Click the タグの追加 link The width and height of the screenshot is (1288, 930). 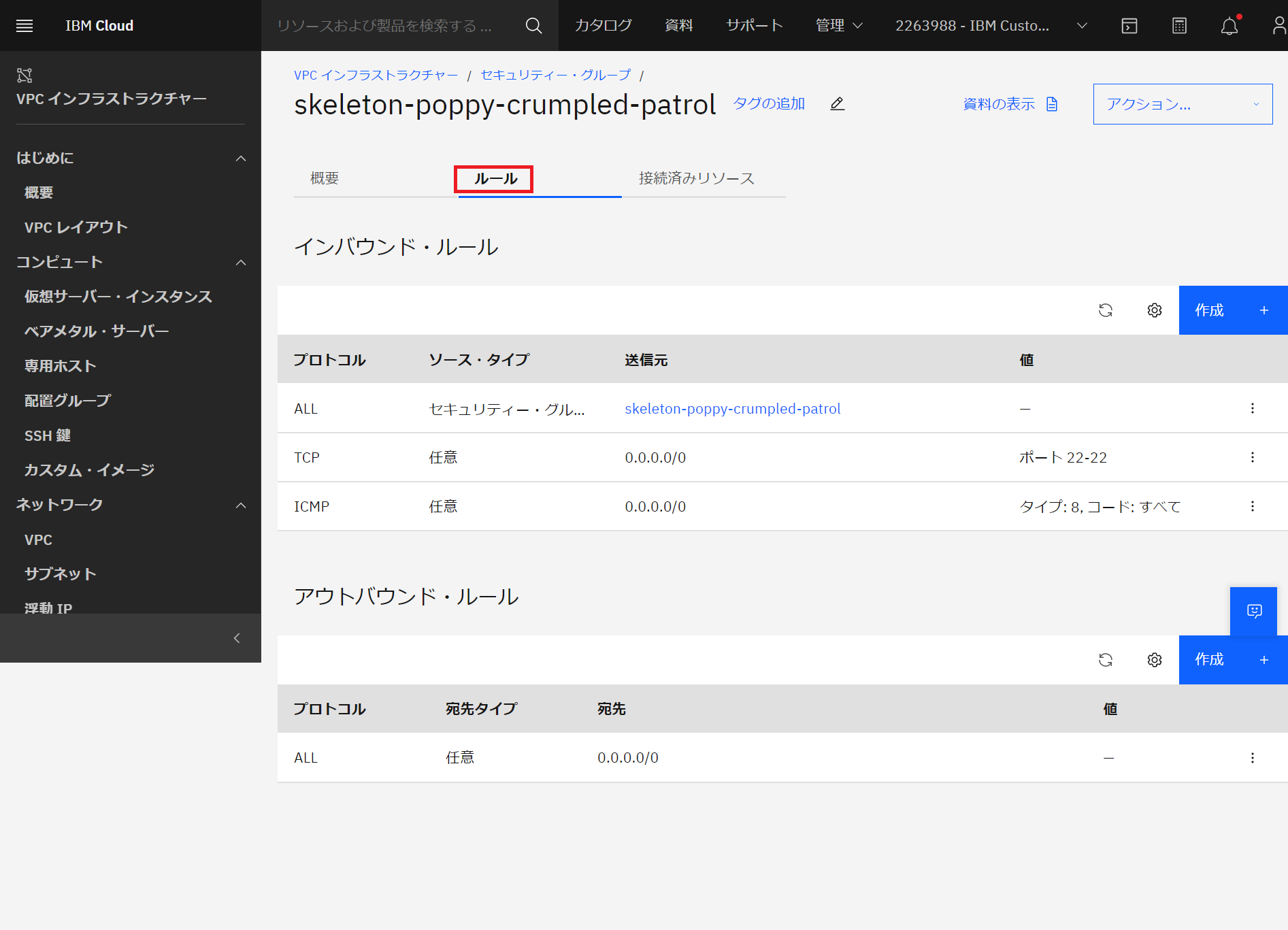[x=769, y=103]
